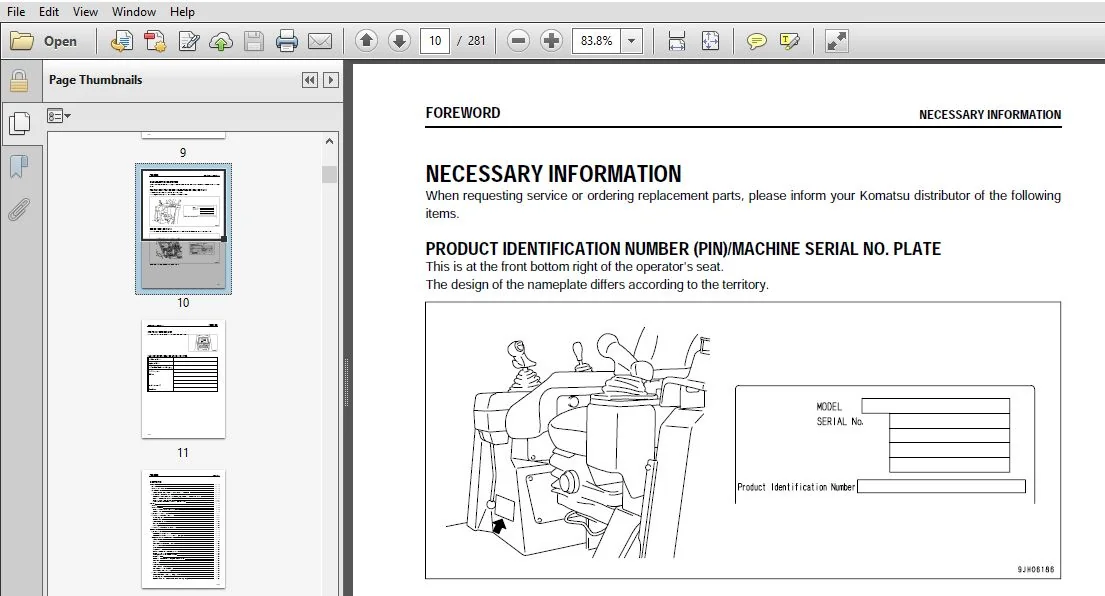Click the thumbnails scrollbar up arrow
This screenshot has width=1105, height=596.
point(329,142)
